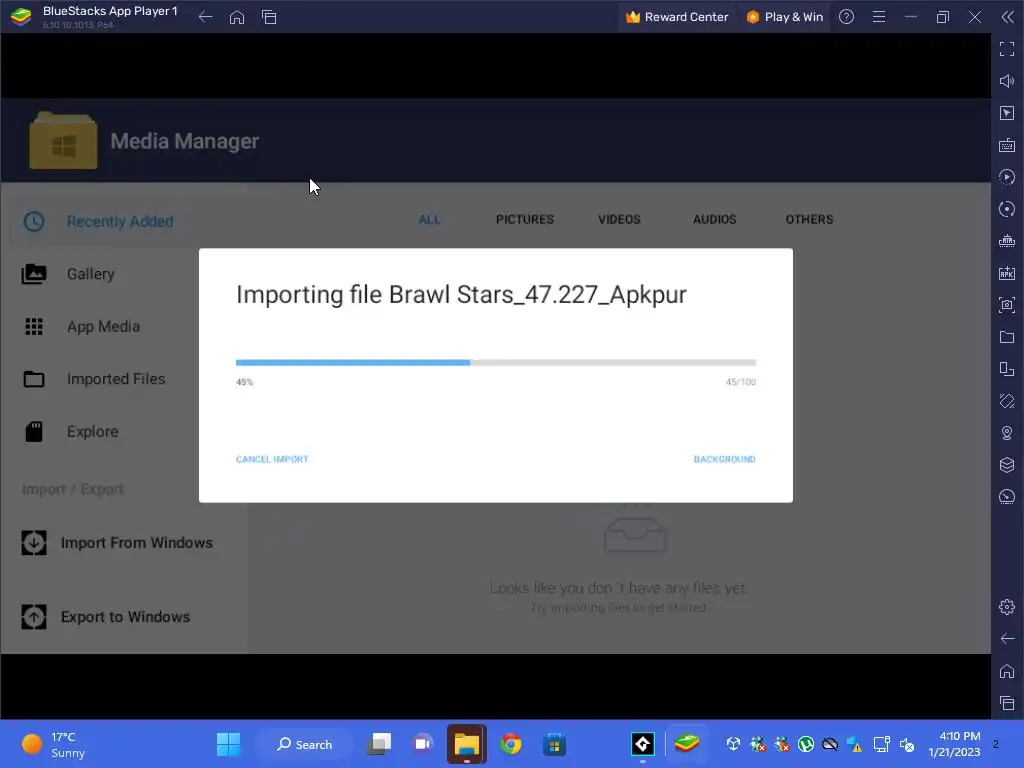Click the shake device icon
The height and width of the screenshot is (768, 1024).
1007,401
